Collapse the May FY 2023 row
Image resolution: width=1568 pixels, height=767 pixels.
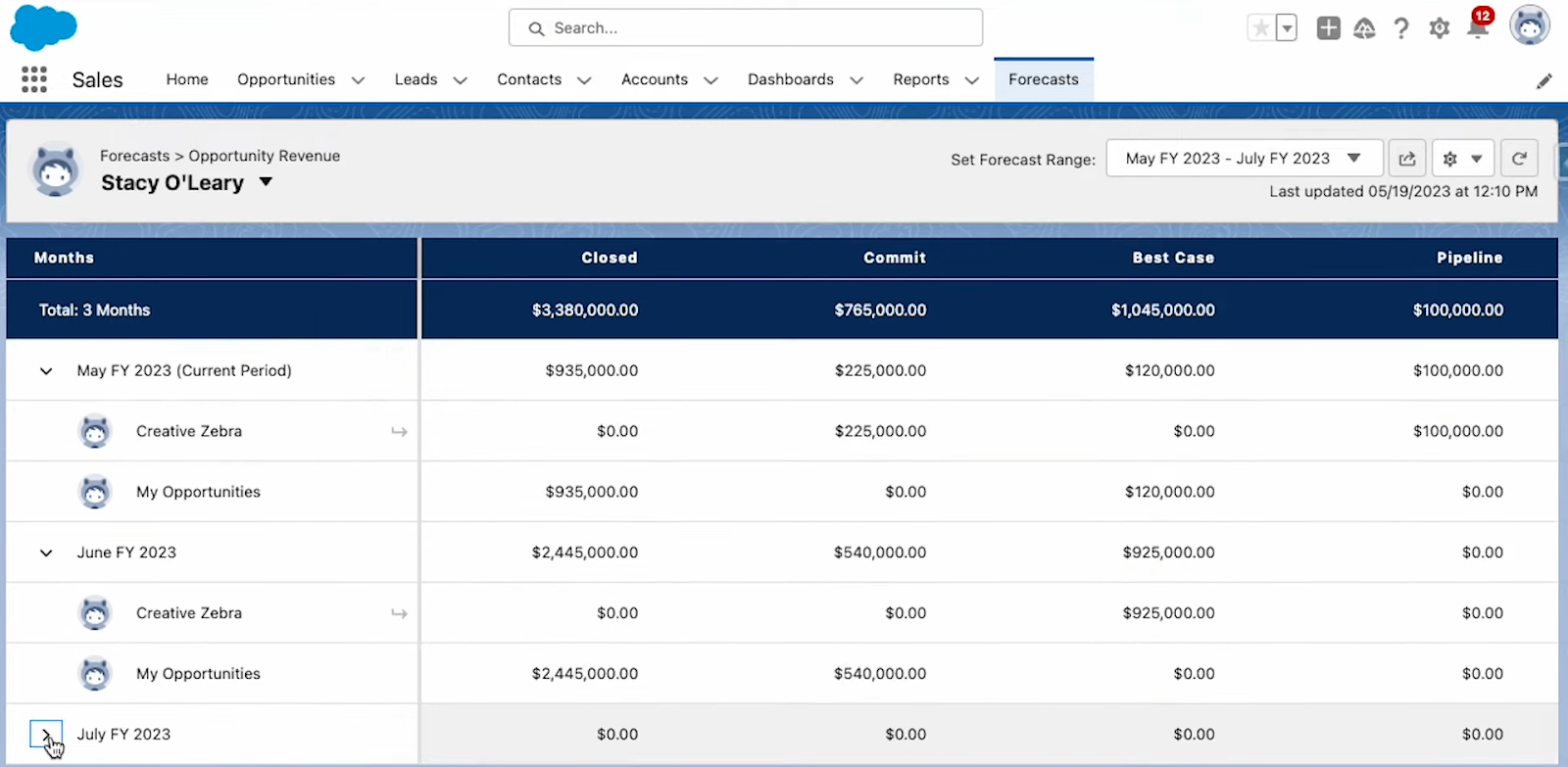pyautogui.click(x=46, y=371)
